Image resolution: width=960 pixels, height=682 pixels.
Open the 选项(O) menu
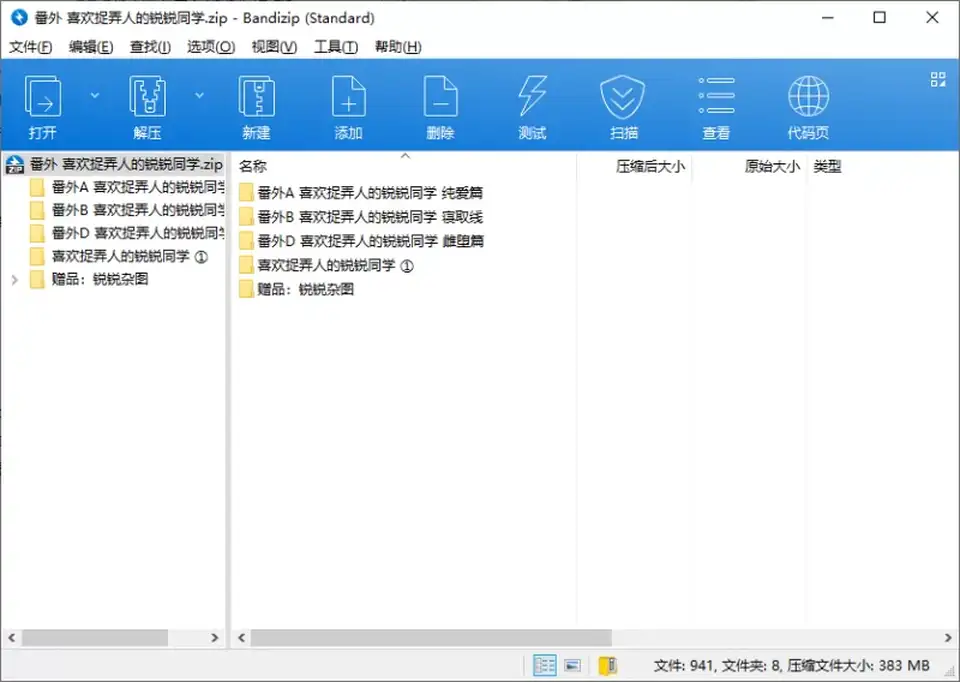point(211,47)
